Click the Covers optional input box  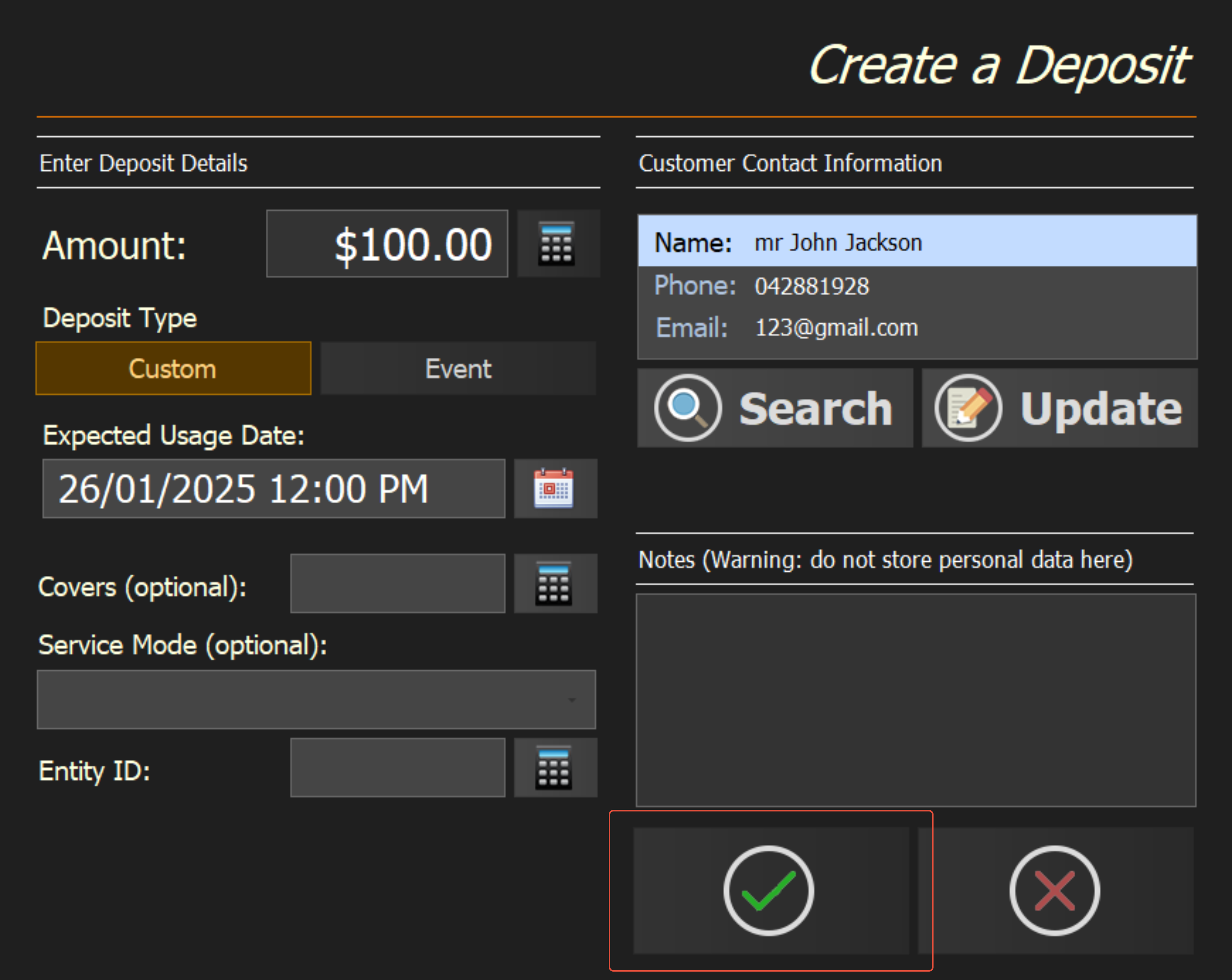click(x=397, y=583)
